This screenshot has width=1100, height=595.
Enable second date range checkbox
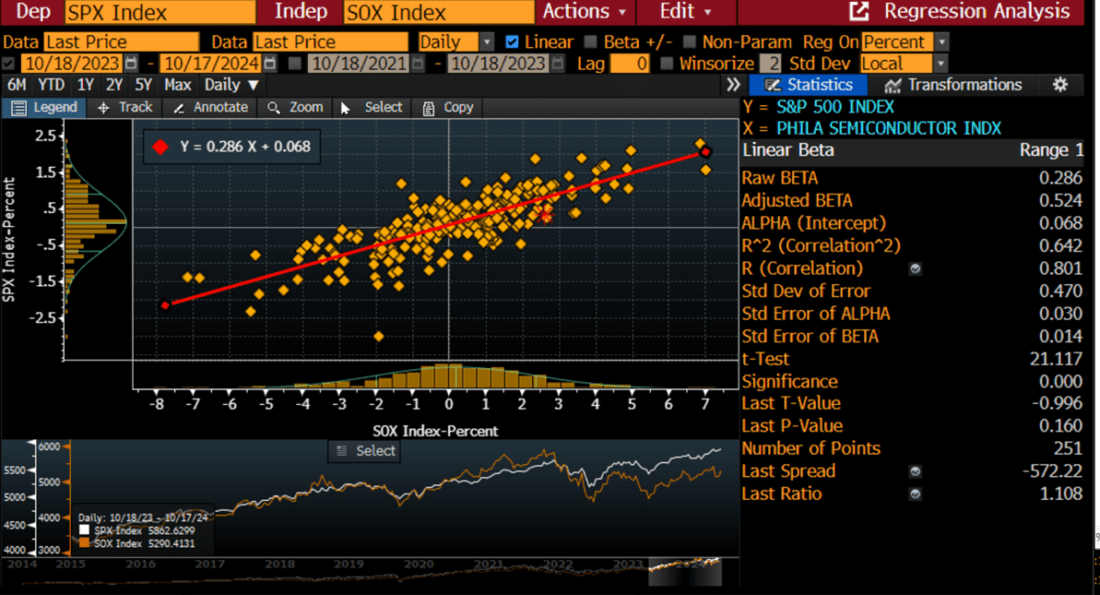click(295, 63)
